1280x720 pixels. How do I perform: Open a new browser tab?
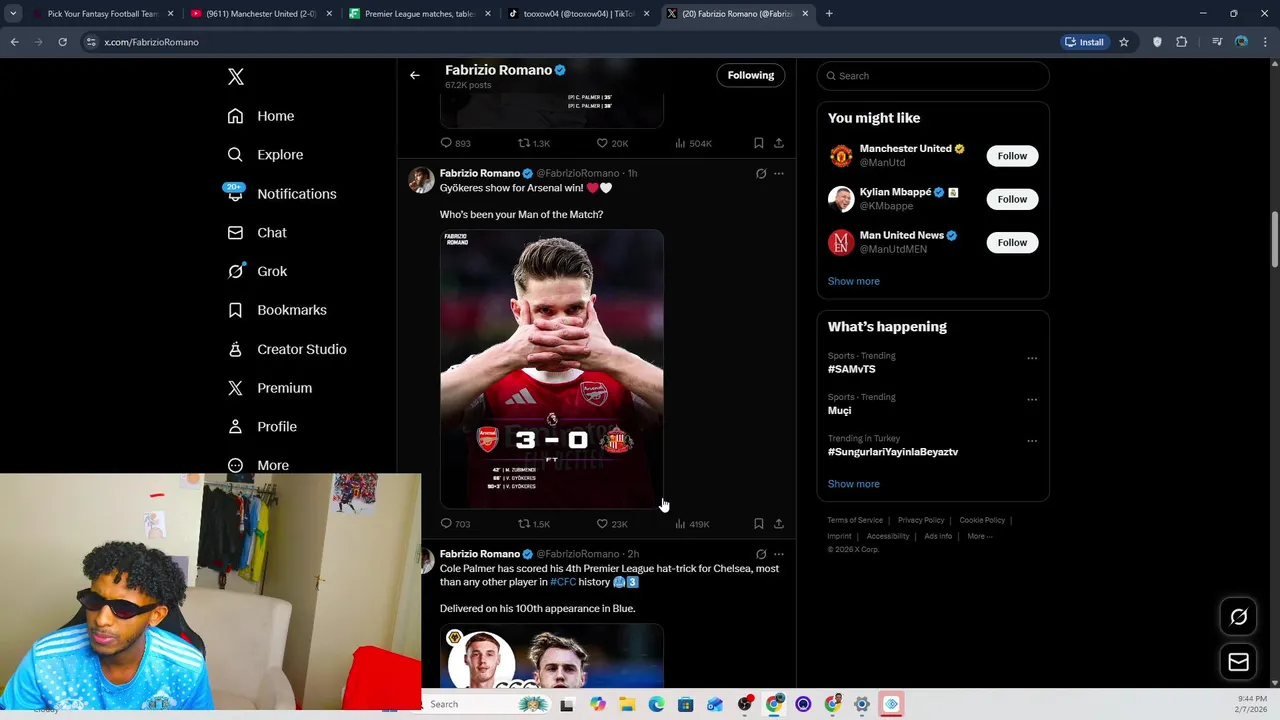(x=829, y=14)
